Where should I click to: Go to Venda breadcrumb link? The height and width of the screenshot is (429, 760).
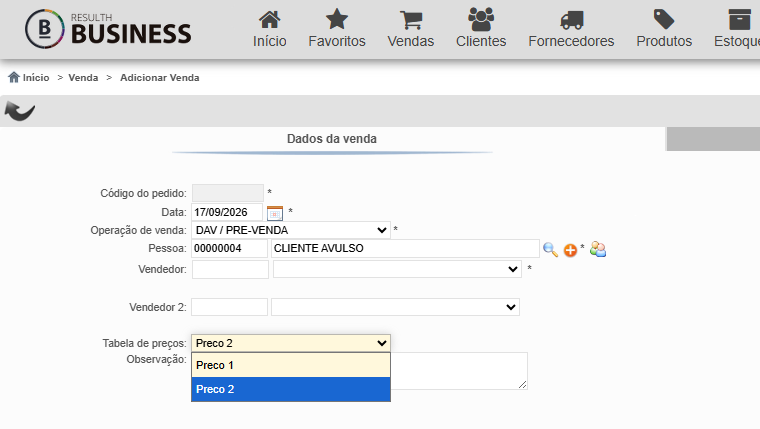point(83,78)
